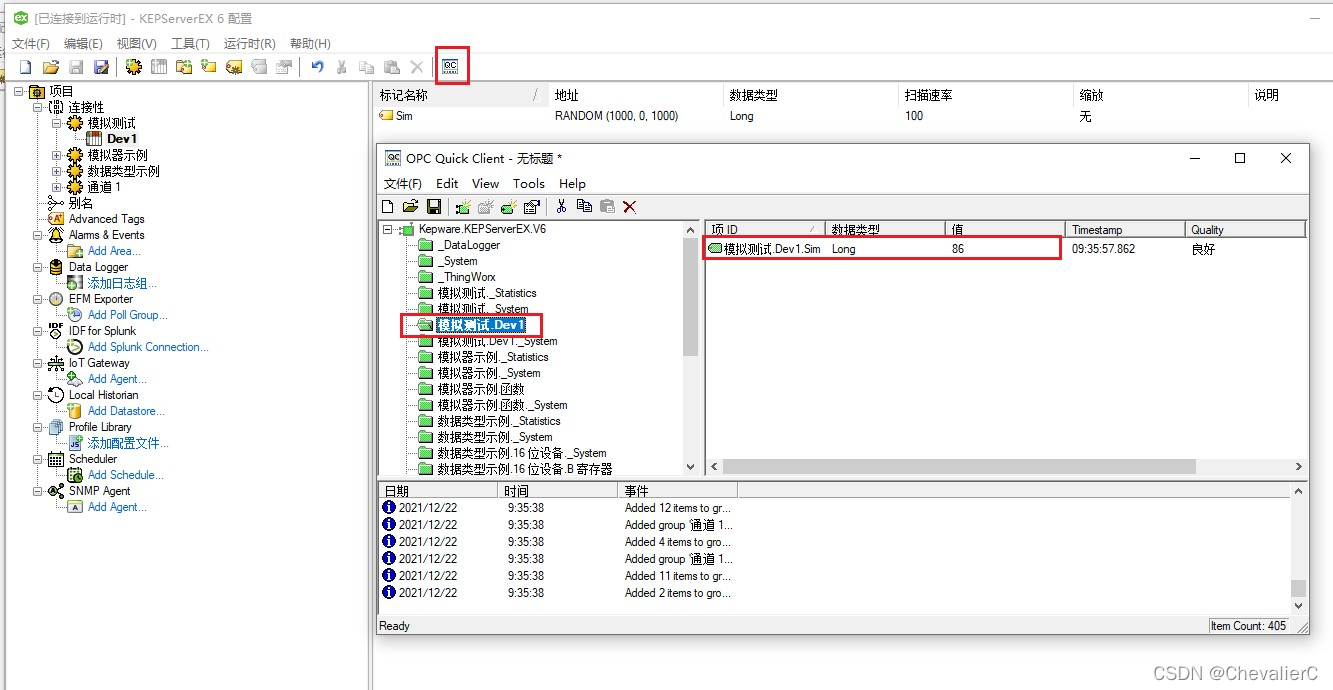Select _ThingWorx group in Quick Client tree
The image size is (1333, 690).
click(x=467, y=277)
